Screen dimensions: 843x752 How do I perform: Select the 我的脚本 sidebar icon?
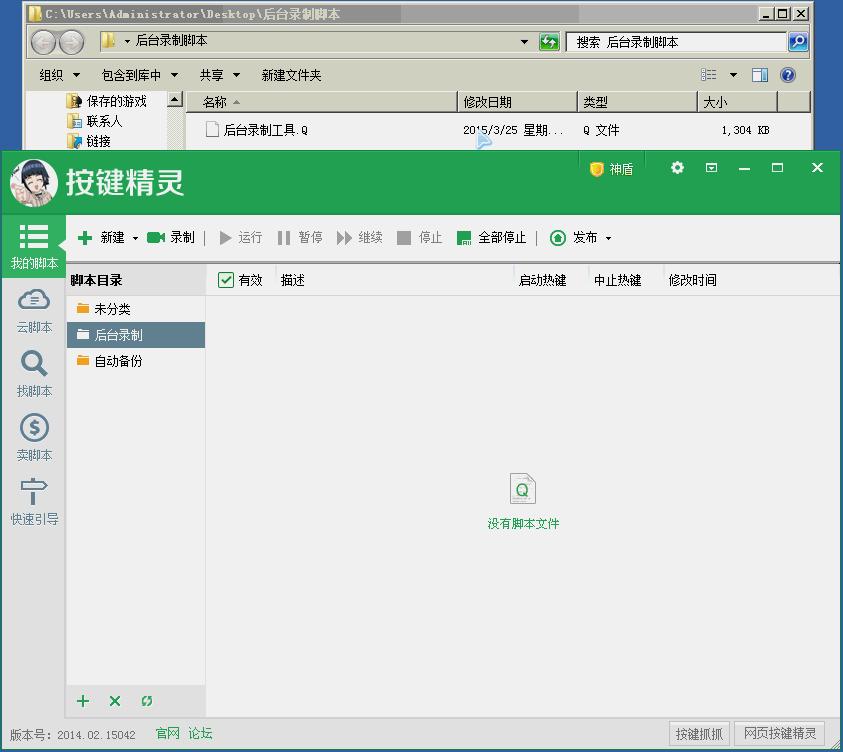tap(33, 238)
